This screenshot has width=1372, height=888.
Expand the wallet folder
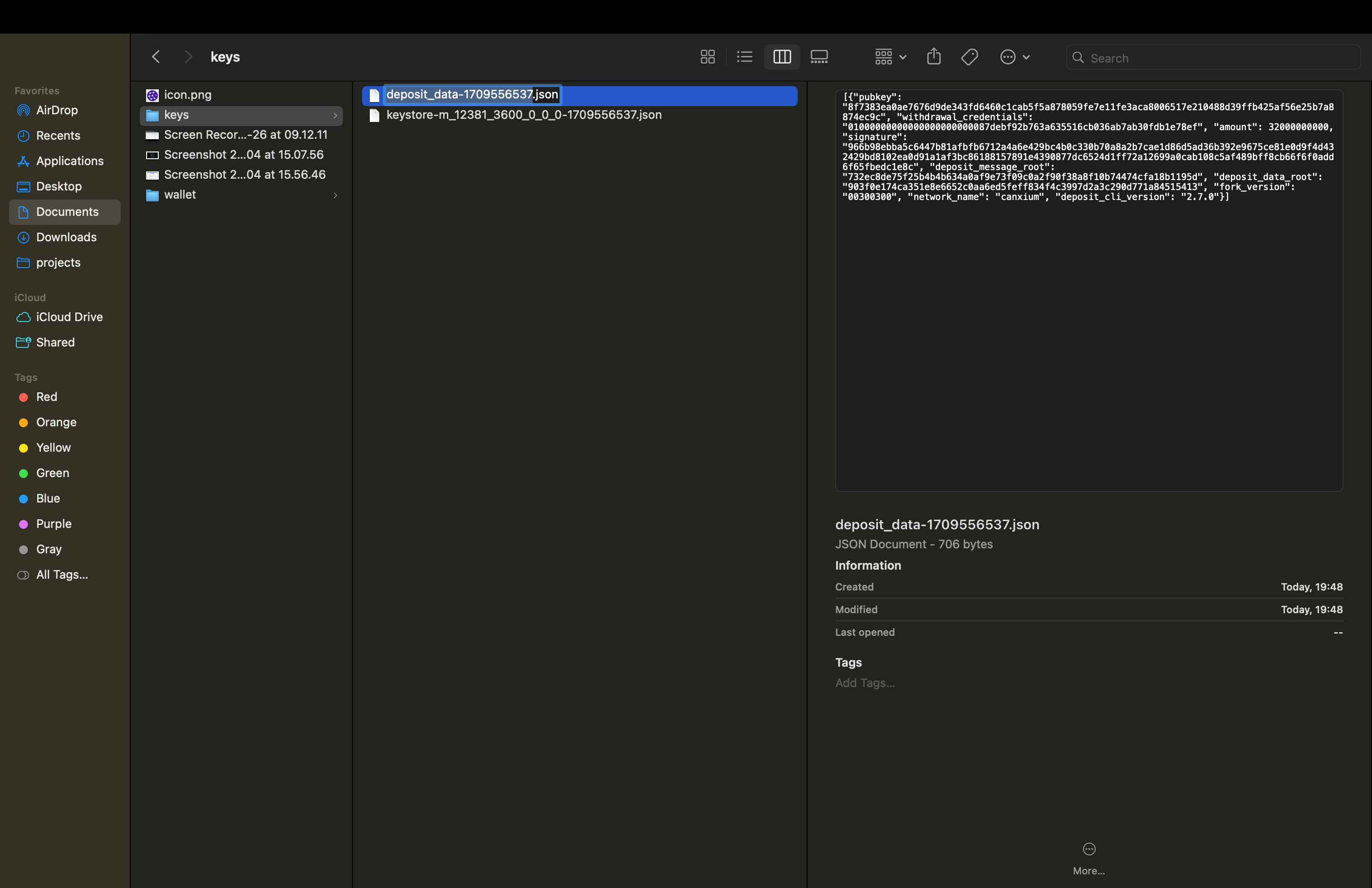(x=180, y=195)
